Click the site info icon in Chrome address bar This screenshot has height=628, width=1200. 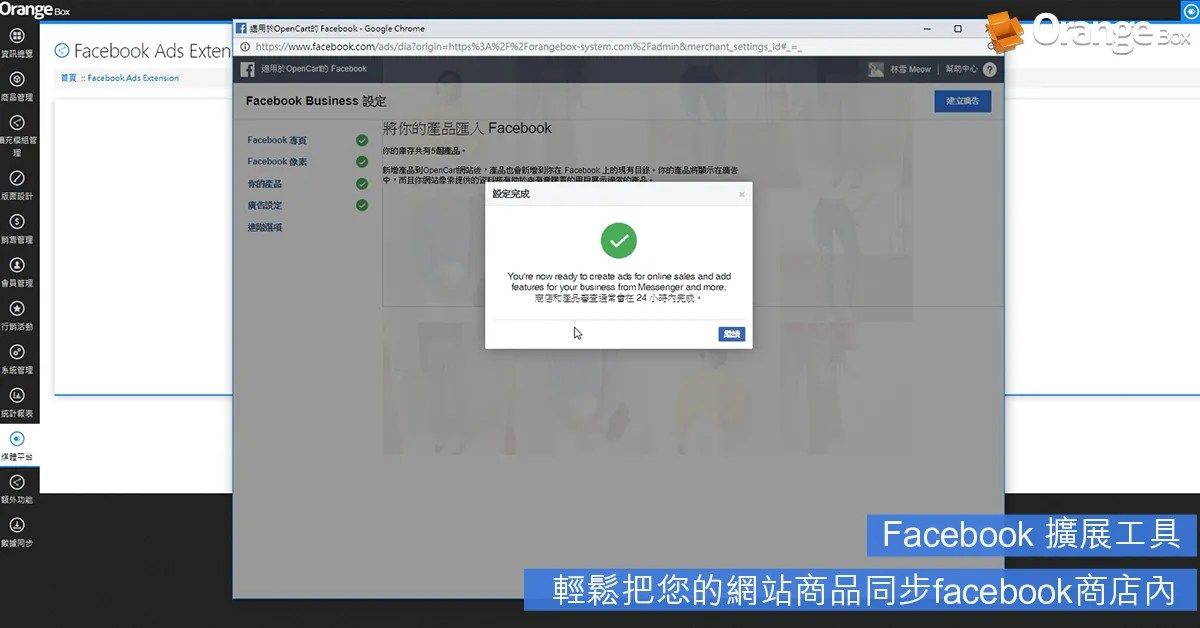(245, 46)
